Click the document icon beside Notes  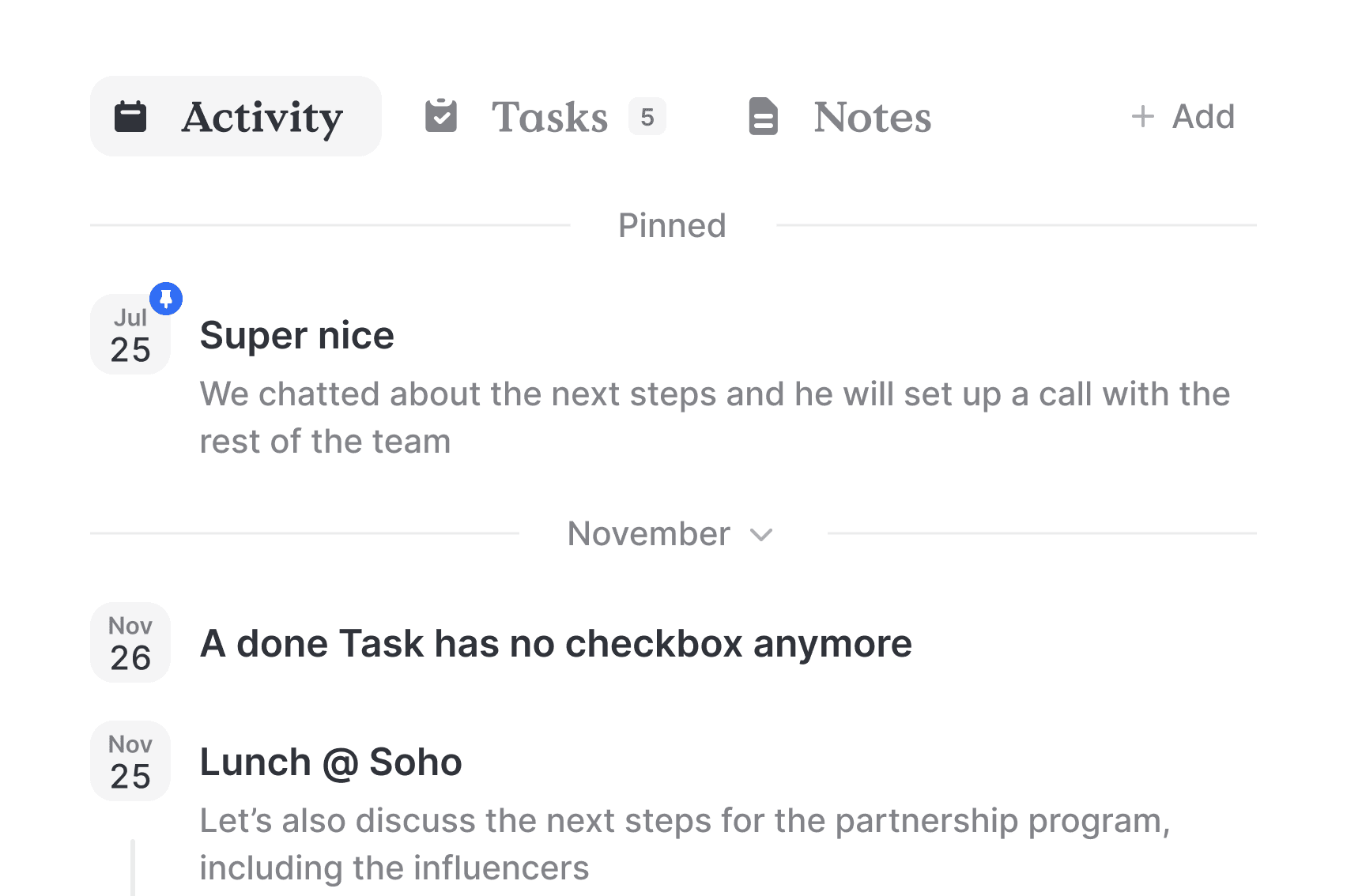(764, 116)
